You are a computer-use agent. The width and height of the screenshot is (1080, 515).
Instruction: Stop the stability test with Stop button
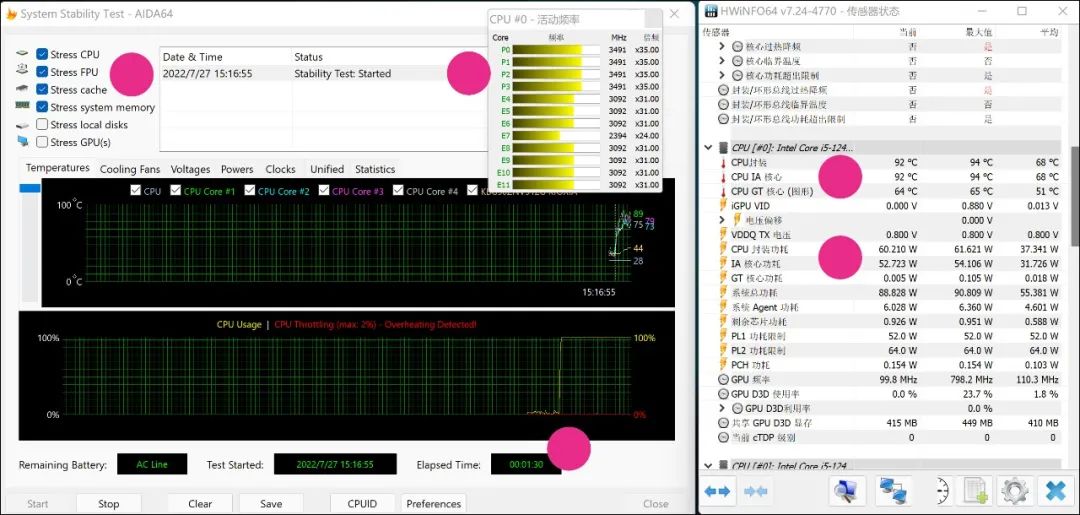[x=108, y=503]
